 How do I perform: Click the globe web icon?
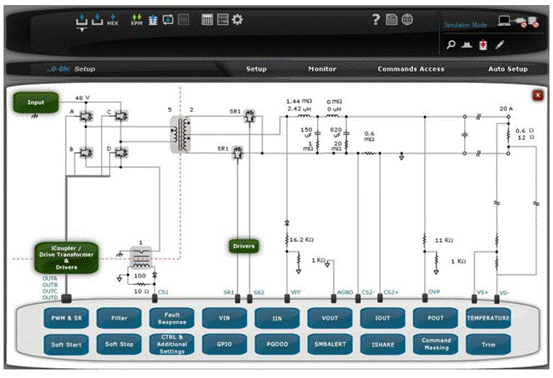pyautogui.click(x=407, y=19)
